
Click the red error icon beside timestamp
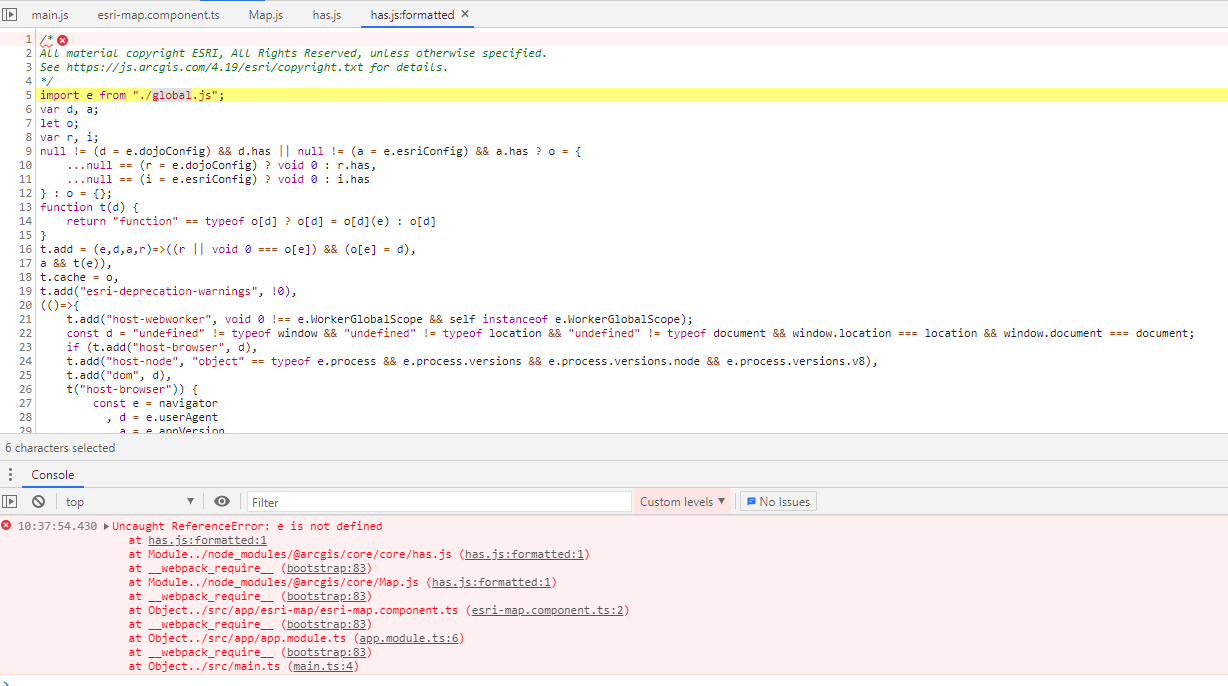point(7,526)
